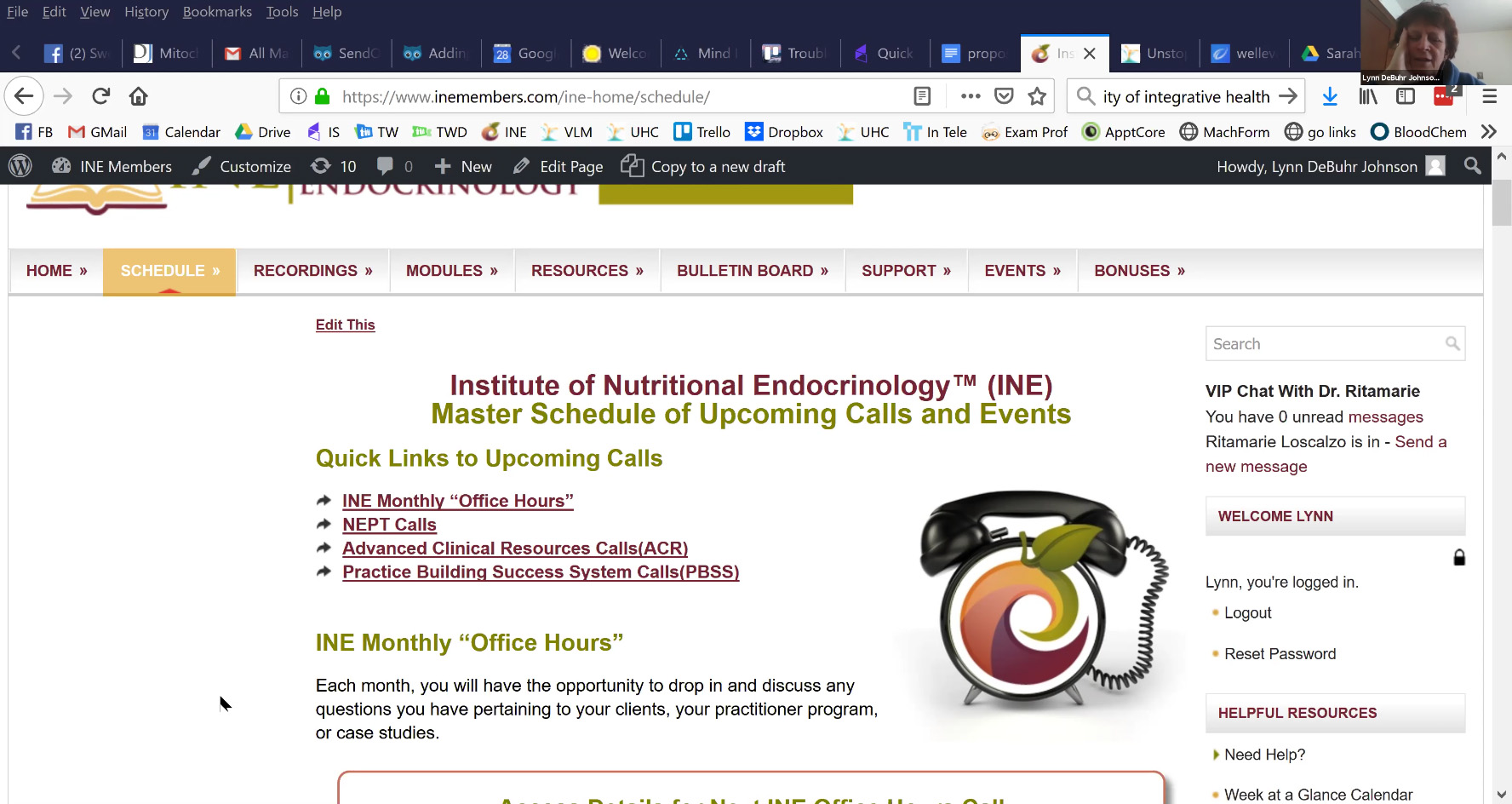Expand the bookmarks toolbar overflow chevron

coord(1488,132)
